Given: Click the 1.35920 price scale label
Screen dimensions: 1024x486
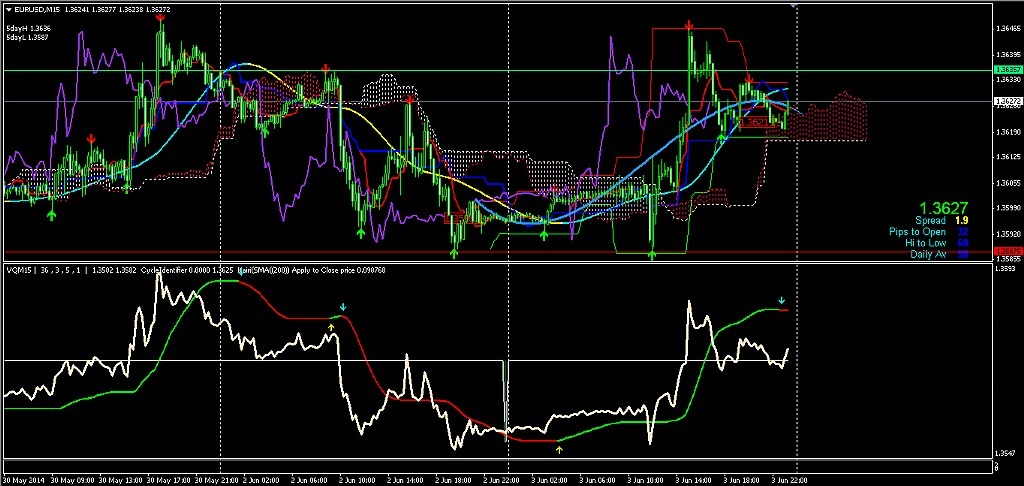Looking at the screenshot, I should (1008, 234).
